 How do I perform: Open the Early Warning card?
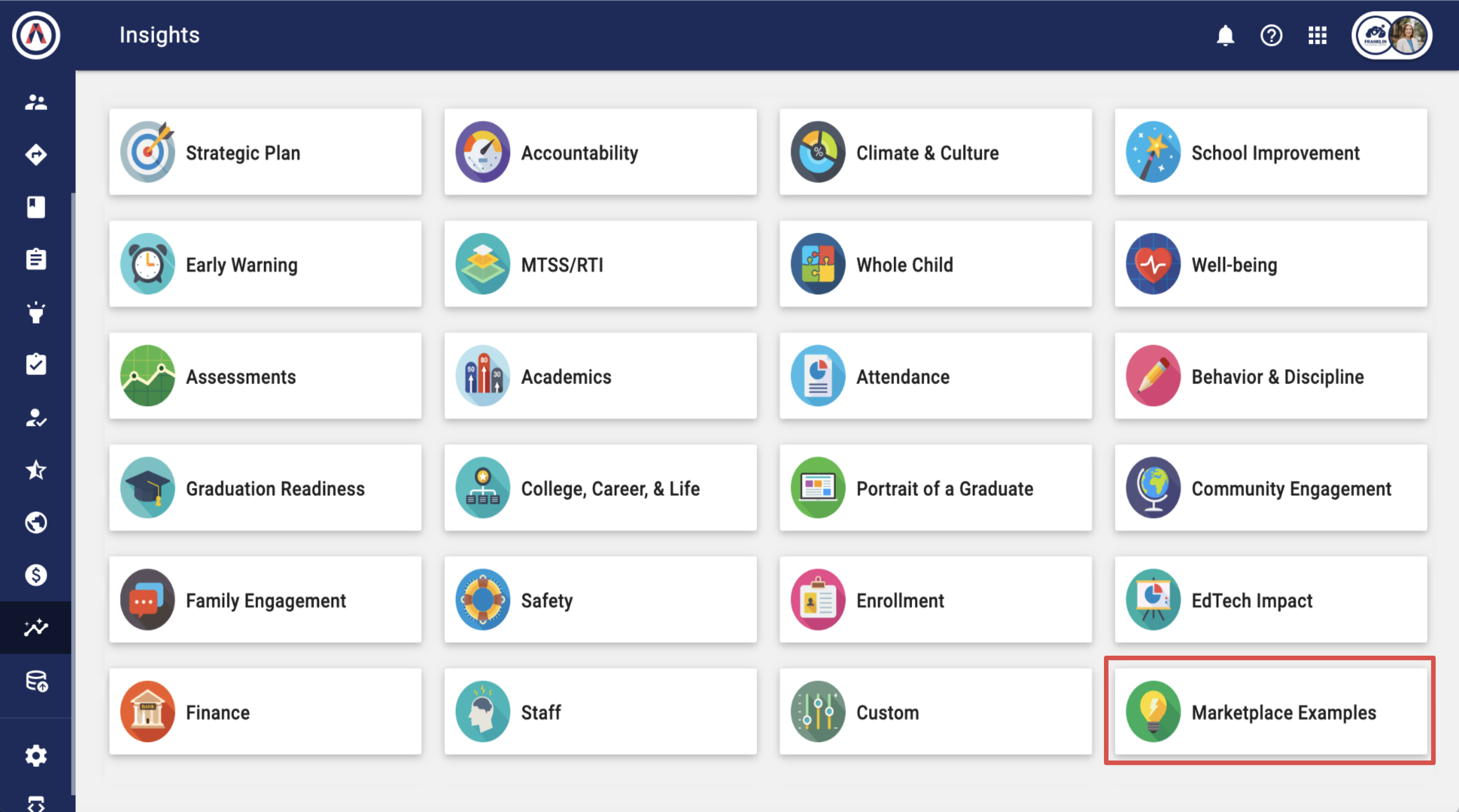(265, 264)
